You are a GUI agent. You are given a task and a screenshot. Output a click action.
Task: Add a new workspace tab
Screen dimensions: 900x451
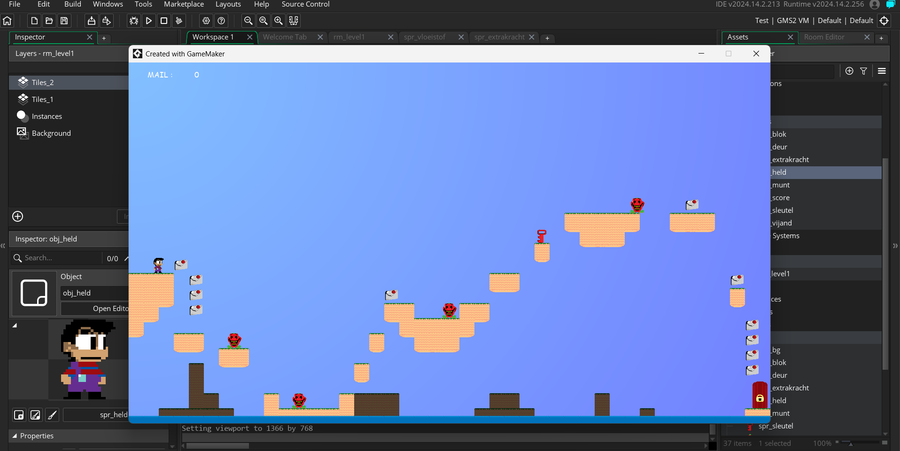tap(547, 38)
